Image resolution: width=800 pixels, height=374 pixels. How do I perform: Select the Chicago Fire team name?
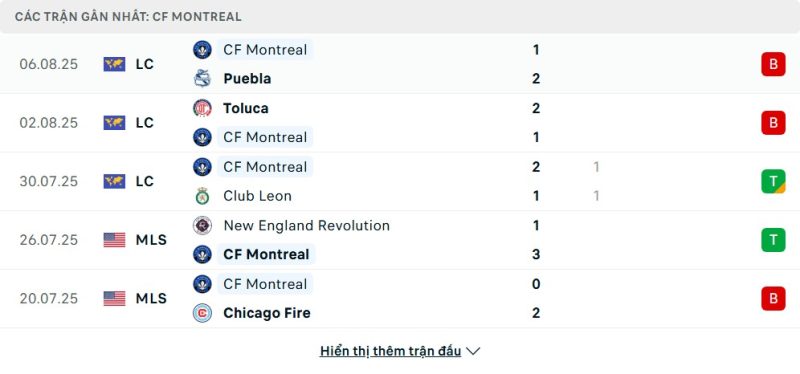(x=267, y=313)
